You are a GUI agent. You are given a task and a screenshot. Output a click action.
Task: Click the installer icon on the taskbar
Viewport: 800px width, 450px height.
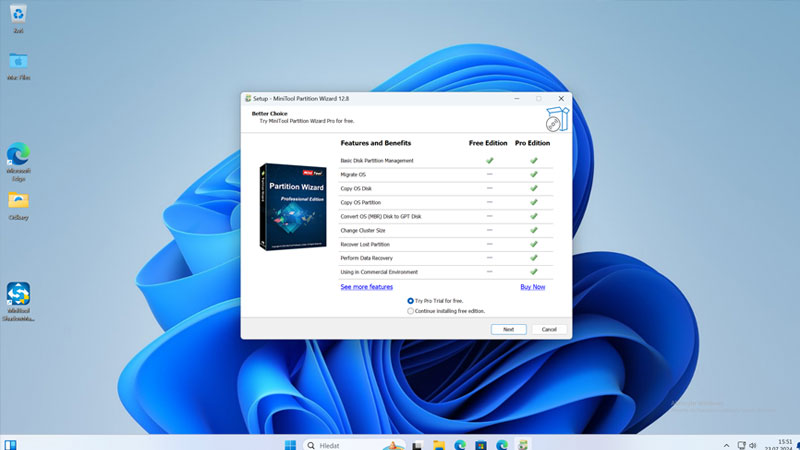[x=523, y=445]
